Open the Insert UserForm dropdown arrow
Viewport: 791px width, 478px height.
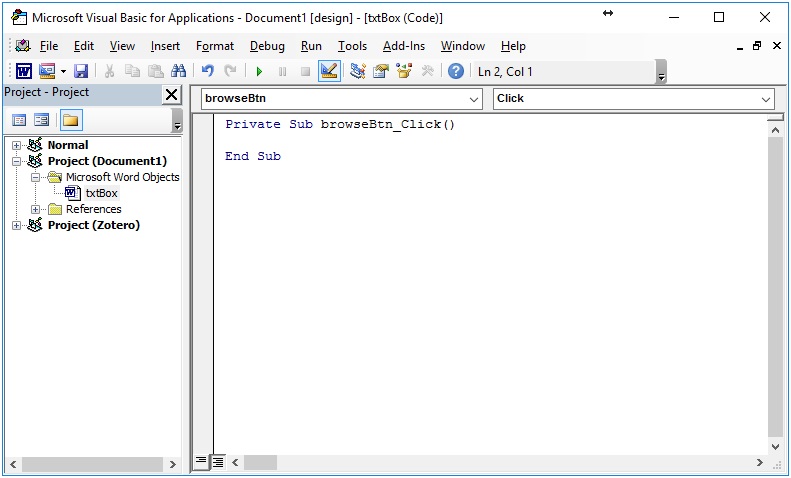(x=63, y=72)
